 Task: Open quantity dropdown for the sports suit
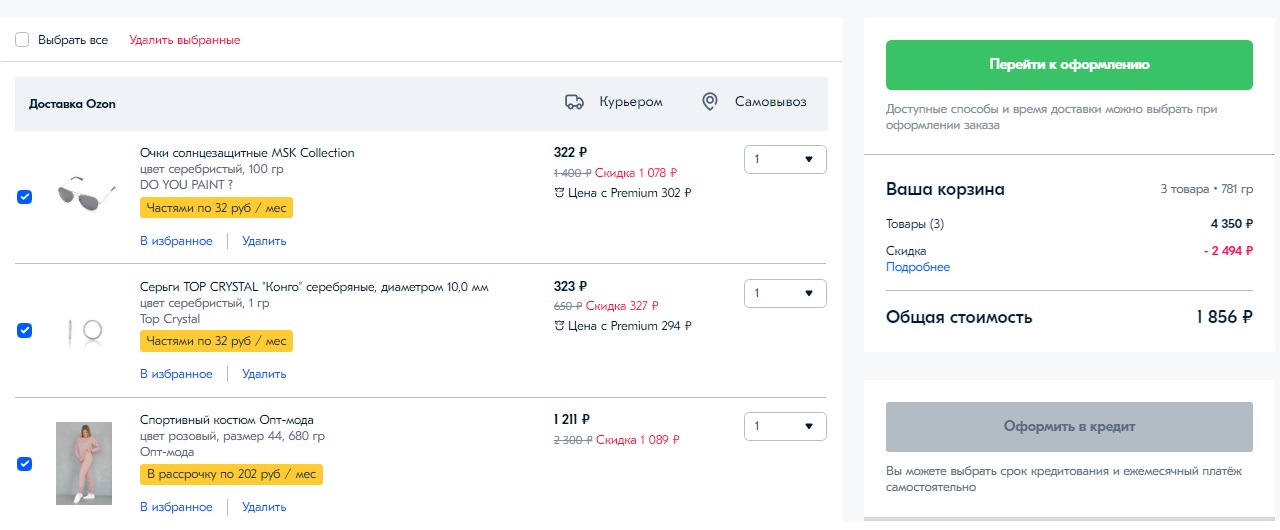point(785,426)
